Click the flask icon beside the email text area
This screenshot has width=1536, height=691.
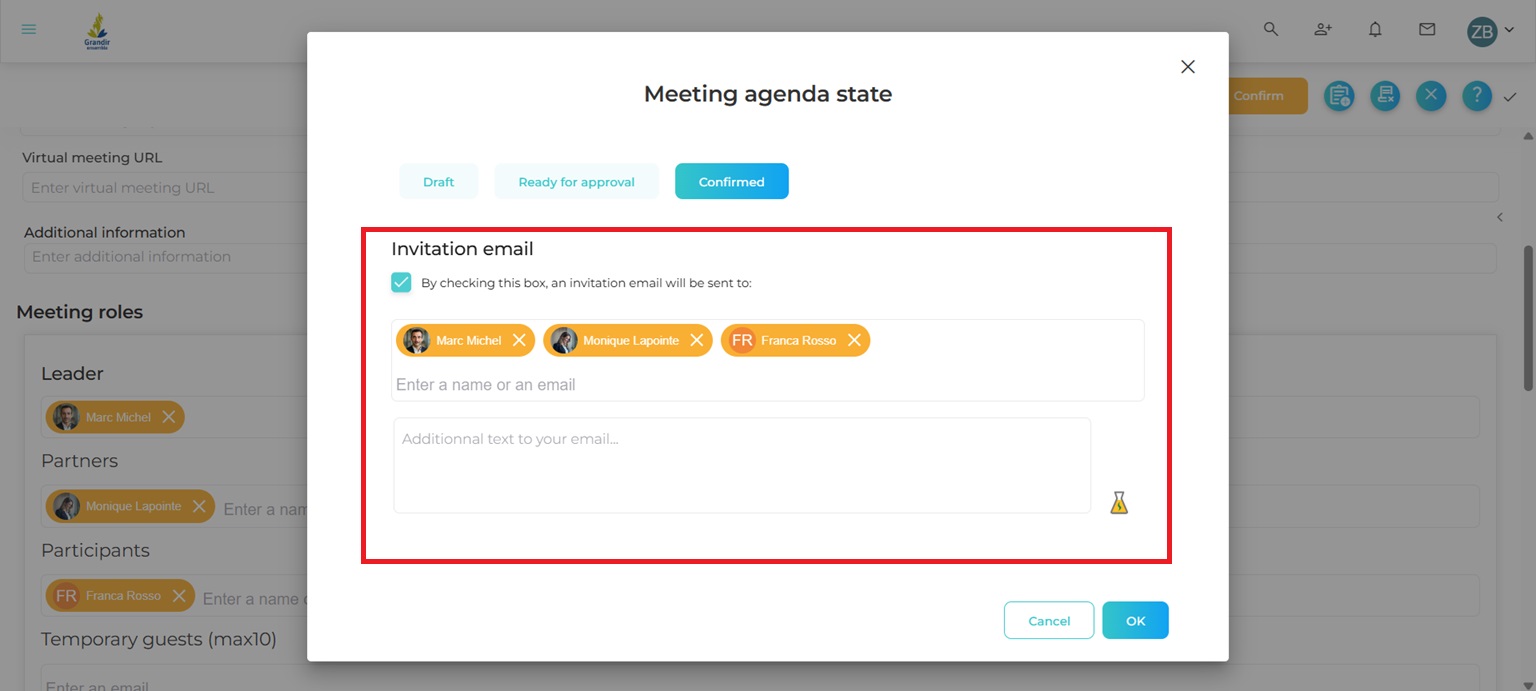click(x=1118, y=503)
